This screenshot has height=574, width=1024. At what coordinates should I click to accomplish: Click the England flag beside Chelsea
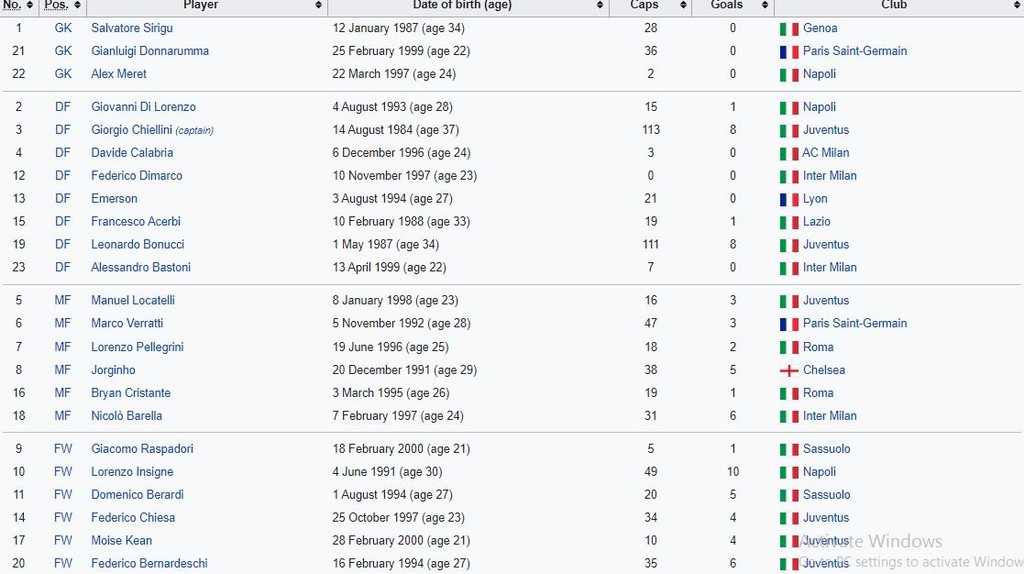click(x=789, y=371)
